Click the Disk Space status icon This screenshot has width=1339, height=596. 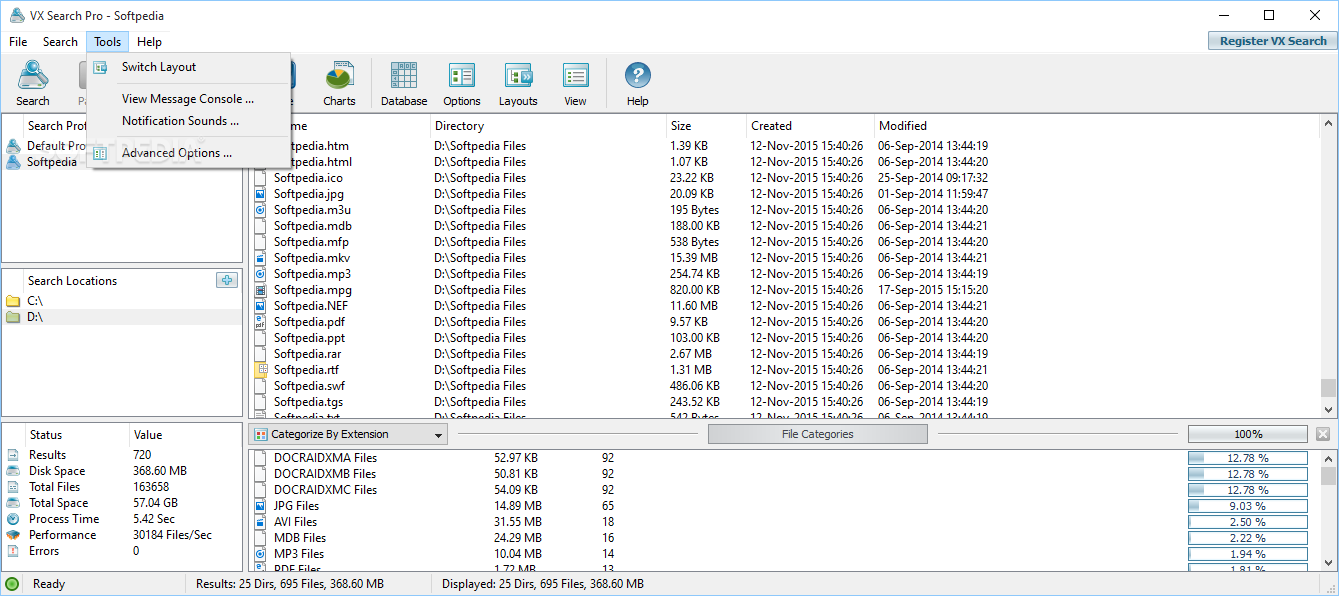13,471
